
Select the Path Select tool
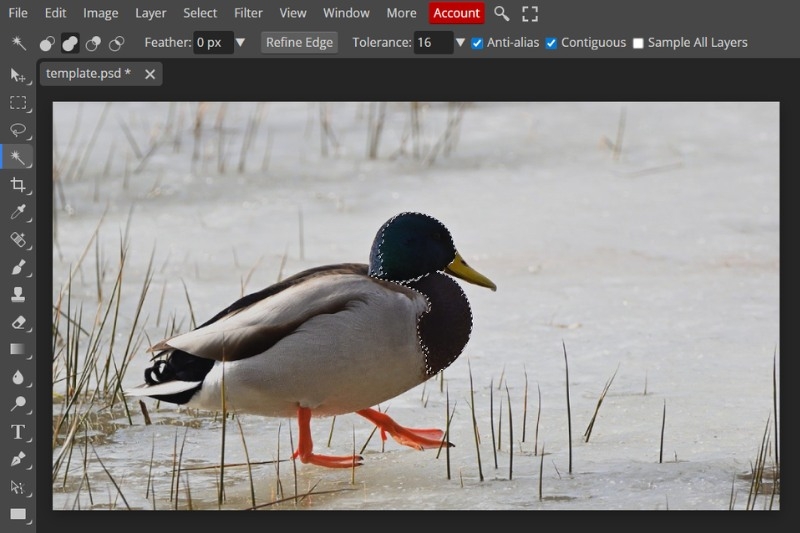click(18, 487)
